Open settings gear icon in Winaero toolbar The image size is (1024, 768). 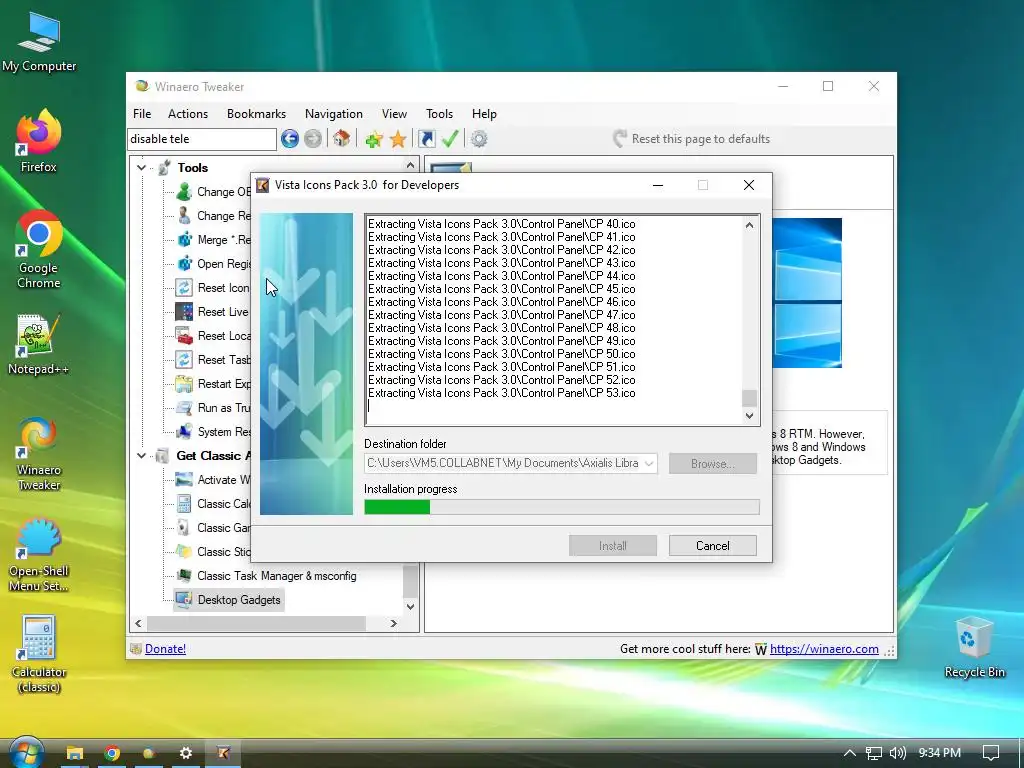[x=479, y=138]
